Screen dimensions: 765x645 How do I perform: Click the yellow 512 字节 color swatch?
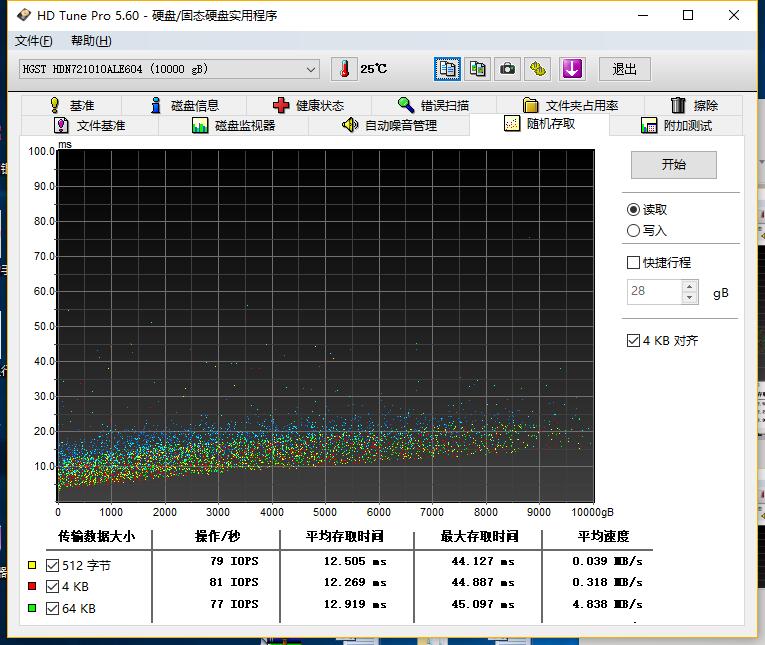click(32, 565)
